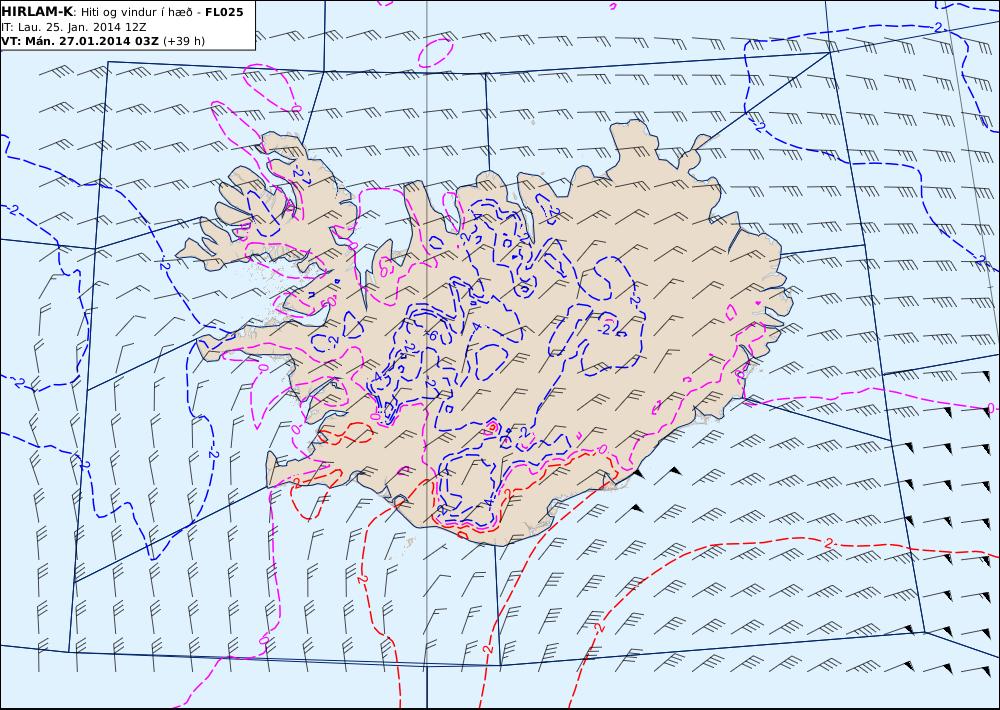Viewport: 1000px width, 710px height.
Task: Select the '(+39 h)' forecast offset text
Action: [x=184, y=41]
